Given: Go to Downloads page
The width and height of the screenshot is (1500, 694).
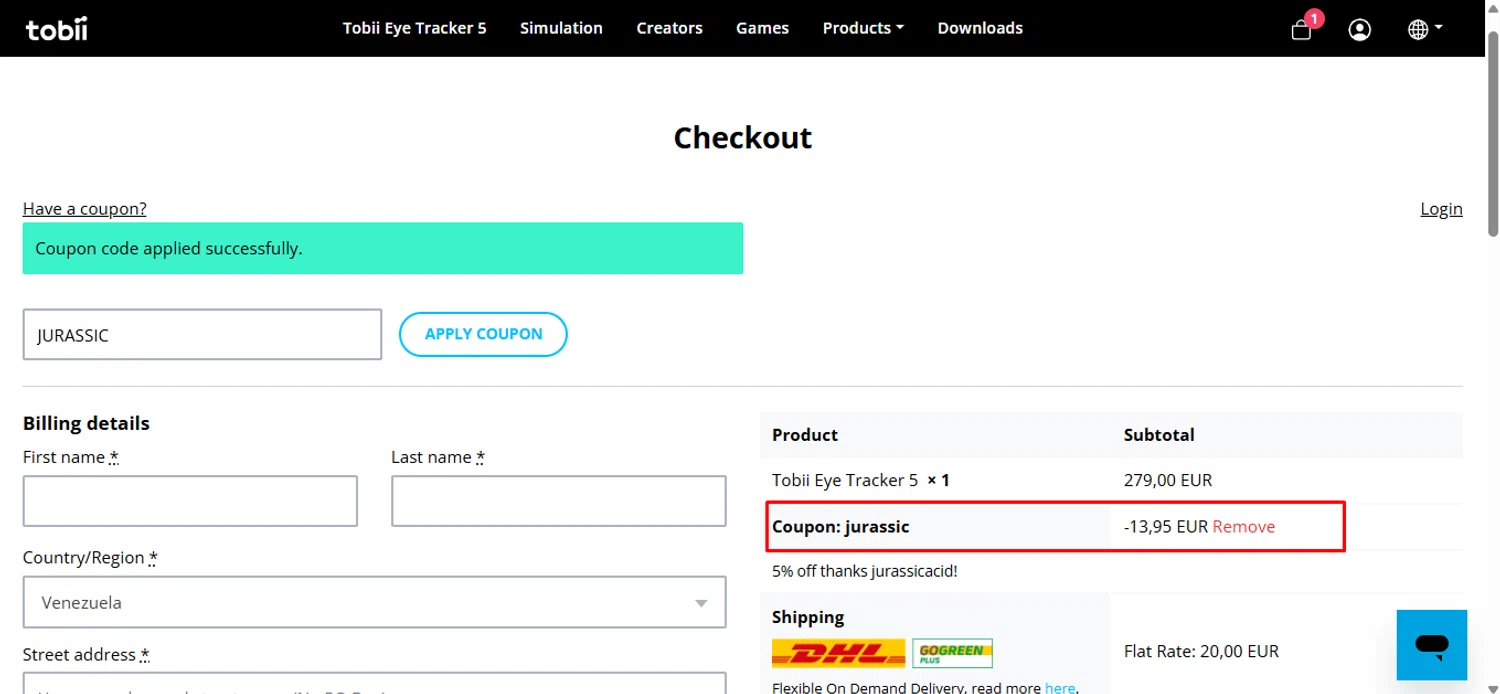Looking at the screenshot, I should tap(980, 28).
